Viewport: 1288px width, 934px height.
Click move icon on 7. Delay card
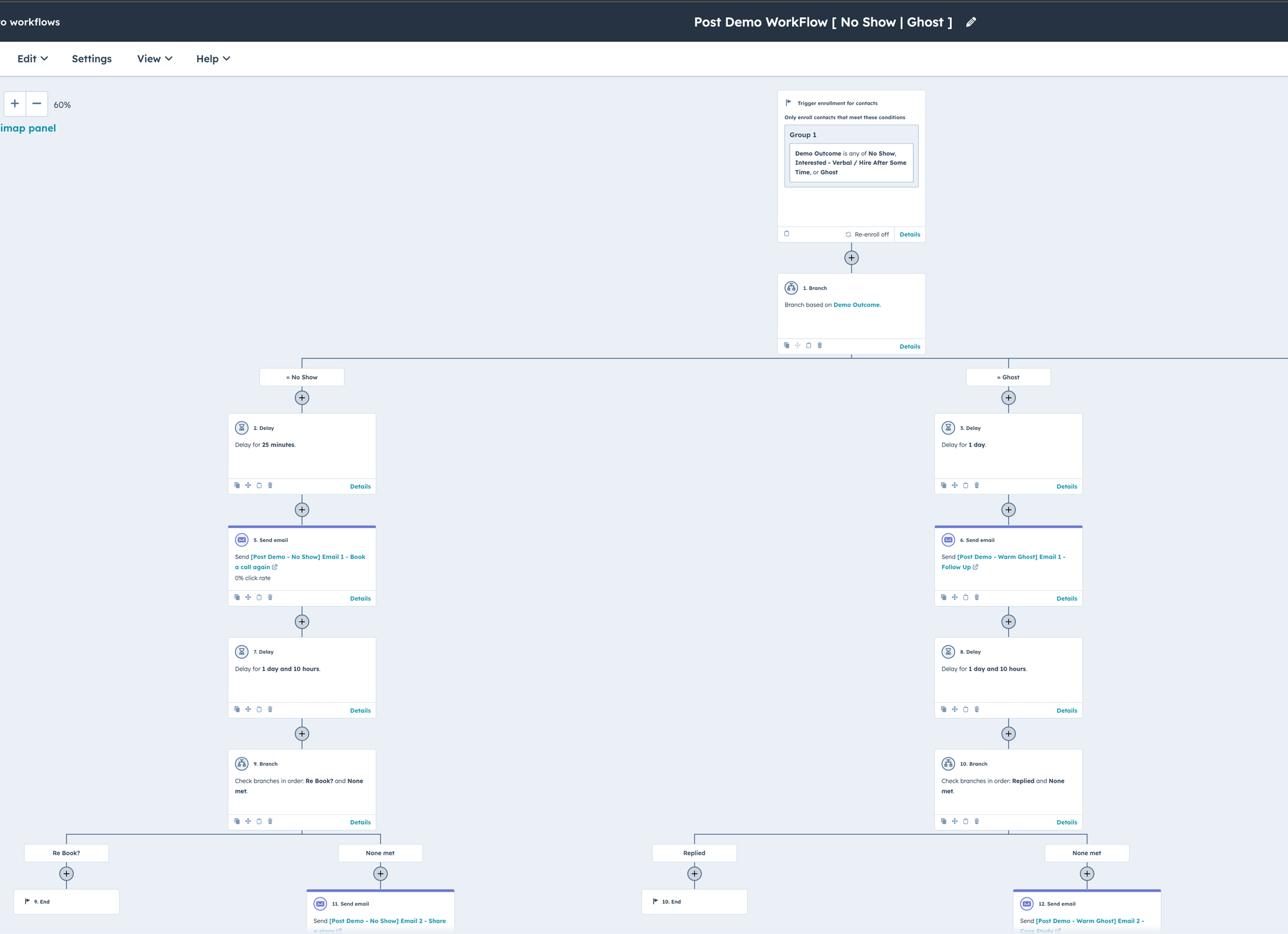coord(248,709)
